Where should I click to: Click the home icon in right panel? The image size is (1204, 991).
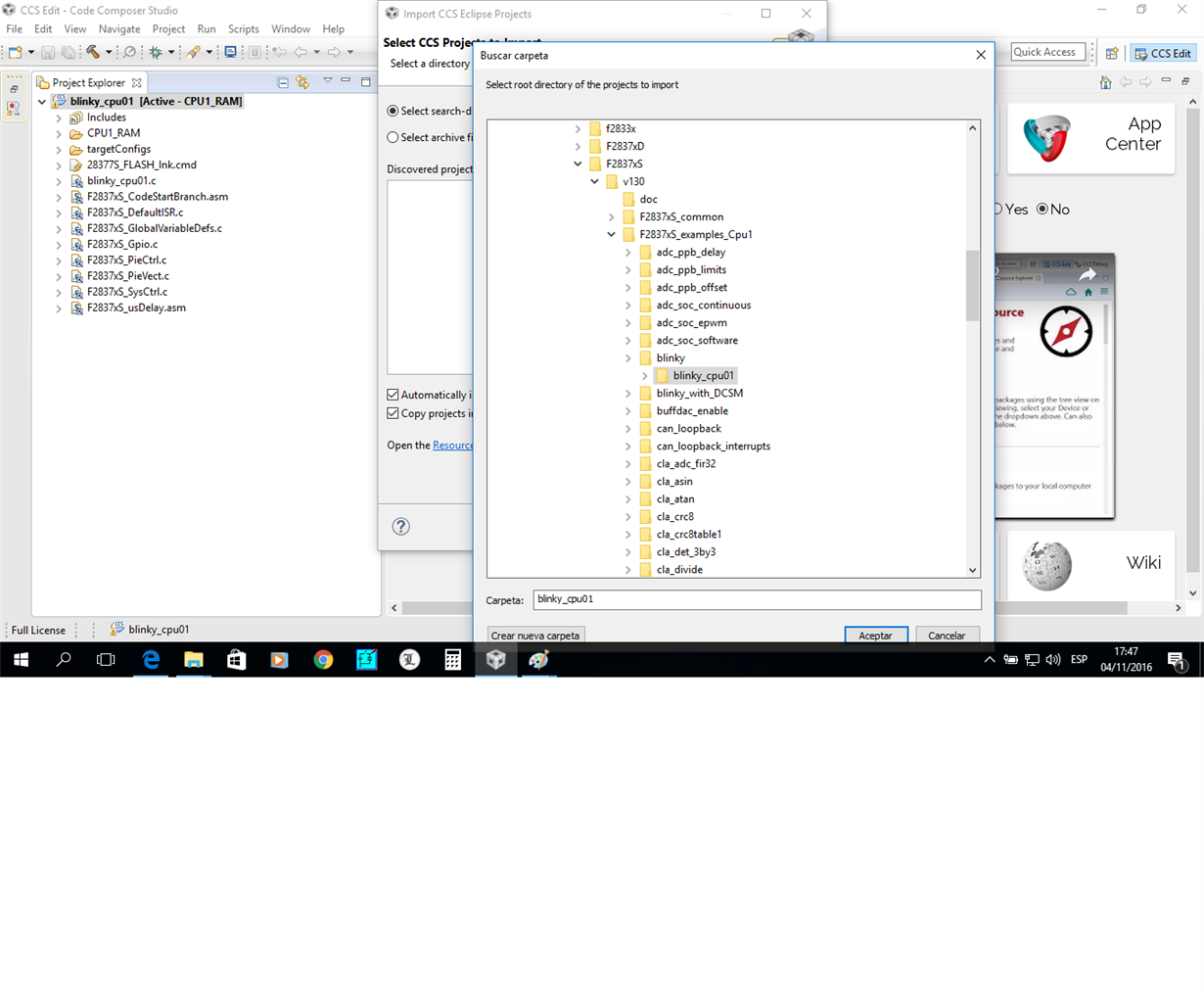[1105, 82]
